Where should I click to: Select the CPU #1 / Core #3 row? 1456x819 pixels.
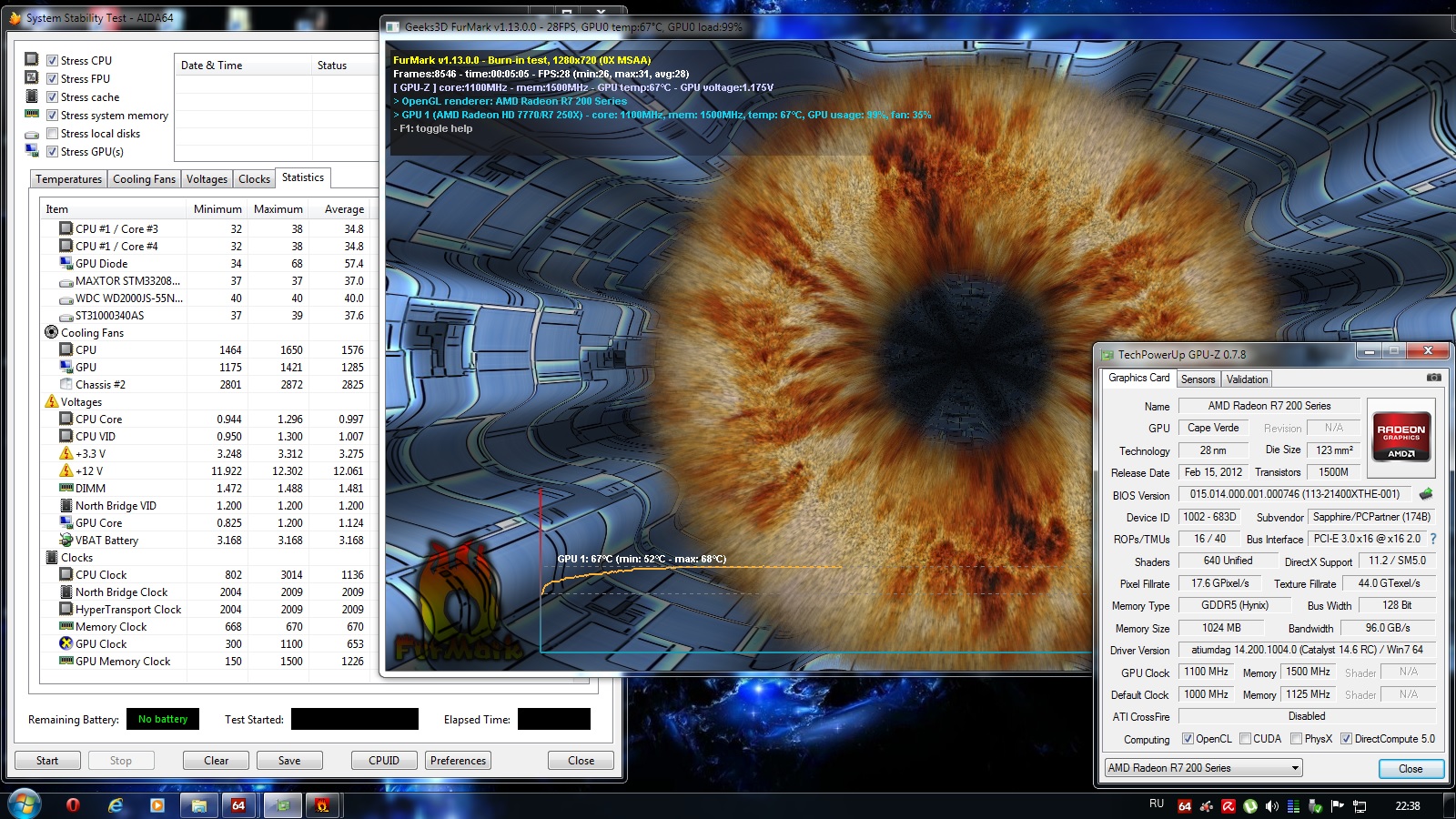tap(211, 229)
